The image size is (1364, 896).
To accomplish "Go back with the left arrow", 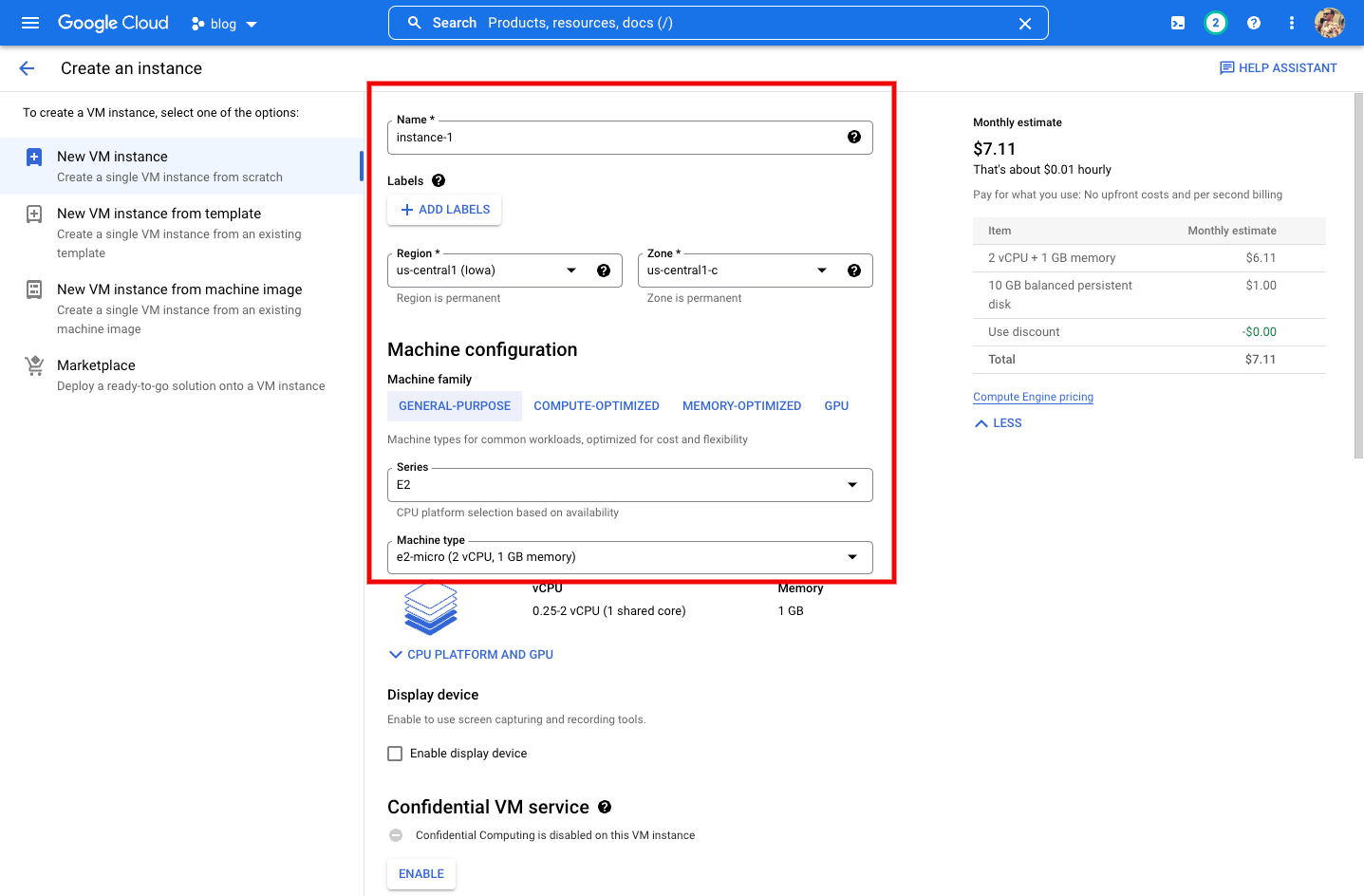I will [x=27, y=68].
